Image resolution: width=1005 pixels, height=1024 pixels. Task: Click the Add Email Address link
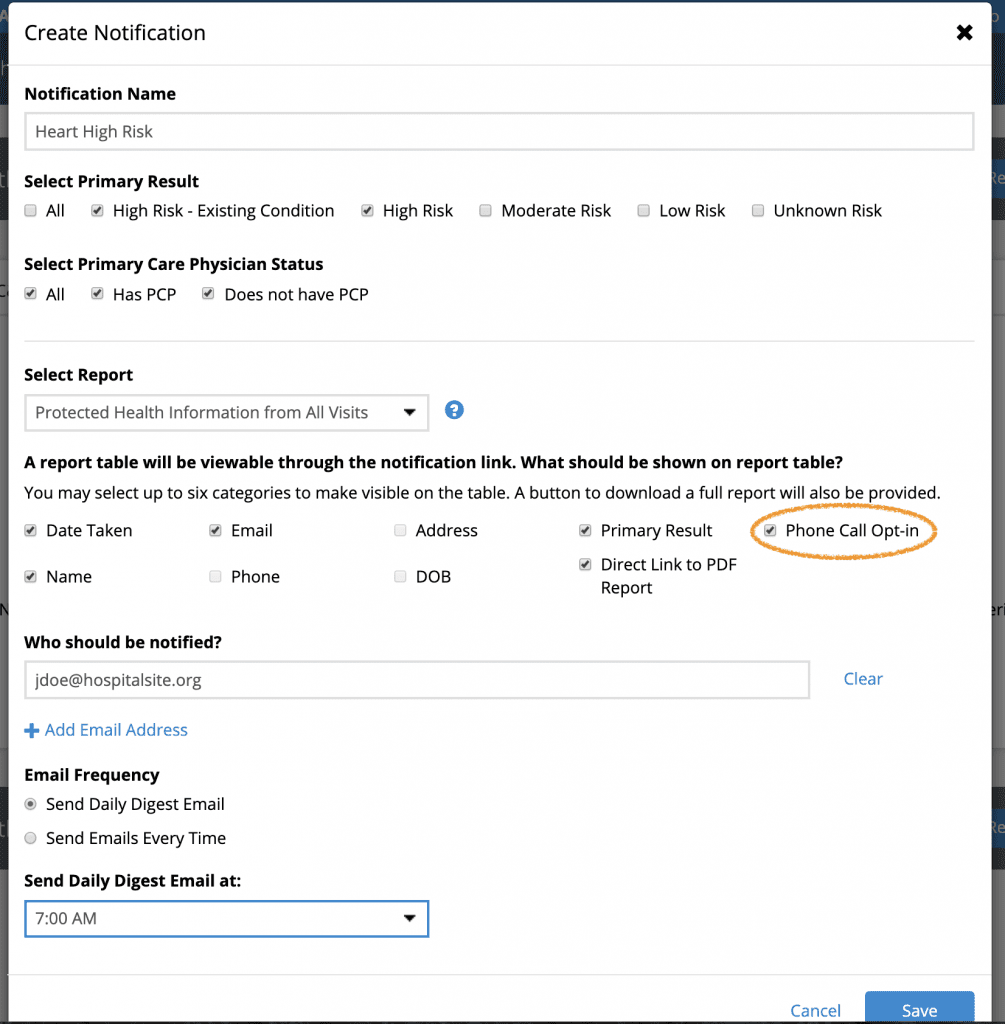(116, 730)
